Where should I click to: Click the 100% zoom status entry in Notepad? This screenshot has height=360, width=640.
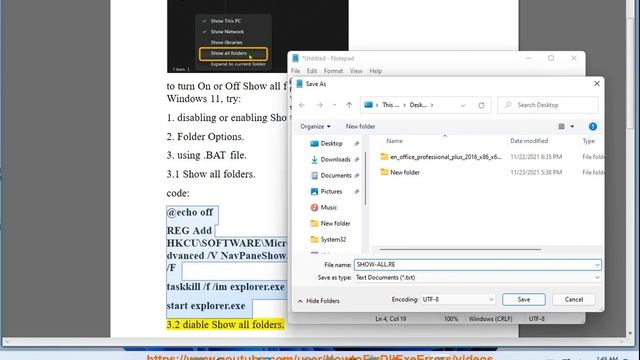[x=451, y=319]
